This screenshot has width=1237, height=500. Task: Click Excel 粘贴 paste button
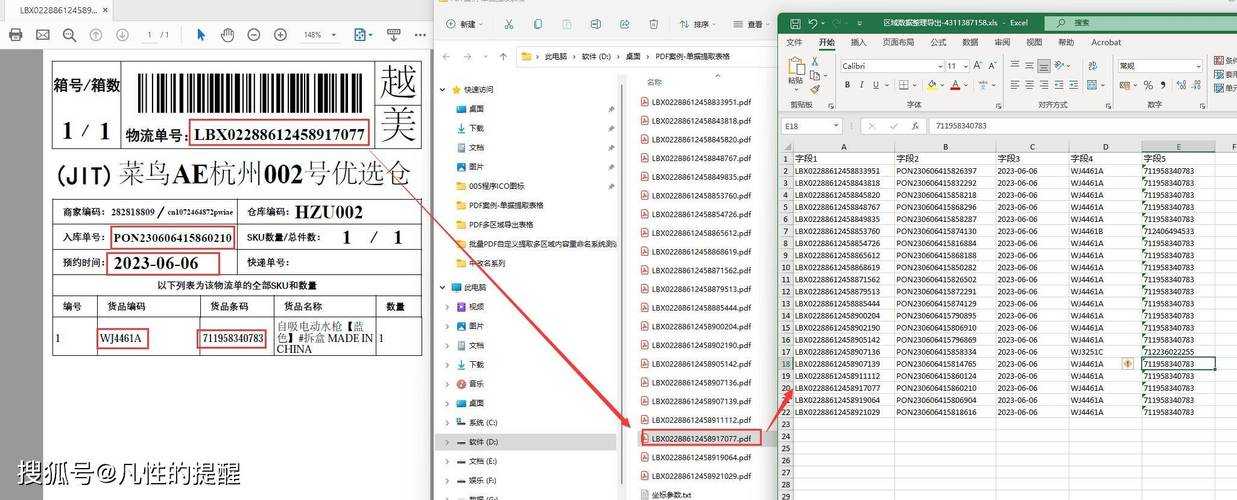(795, 72)
